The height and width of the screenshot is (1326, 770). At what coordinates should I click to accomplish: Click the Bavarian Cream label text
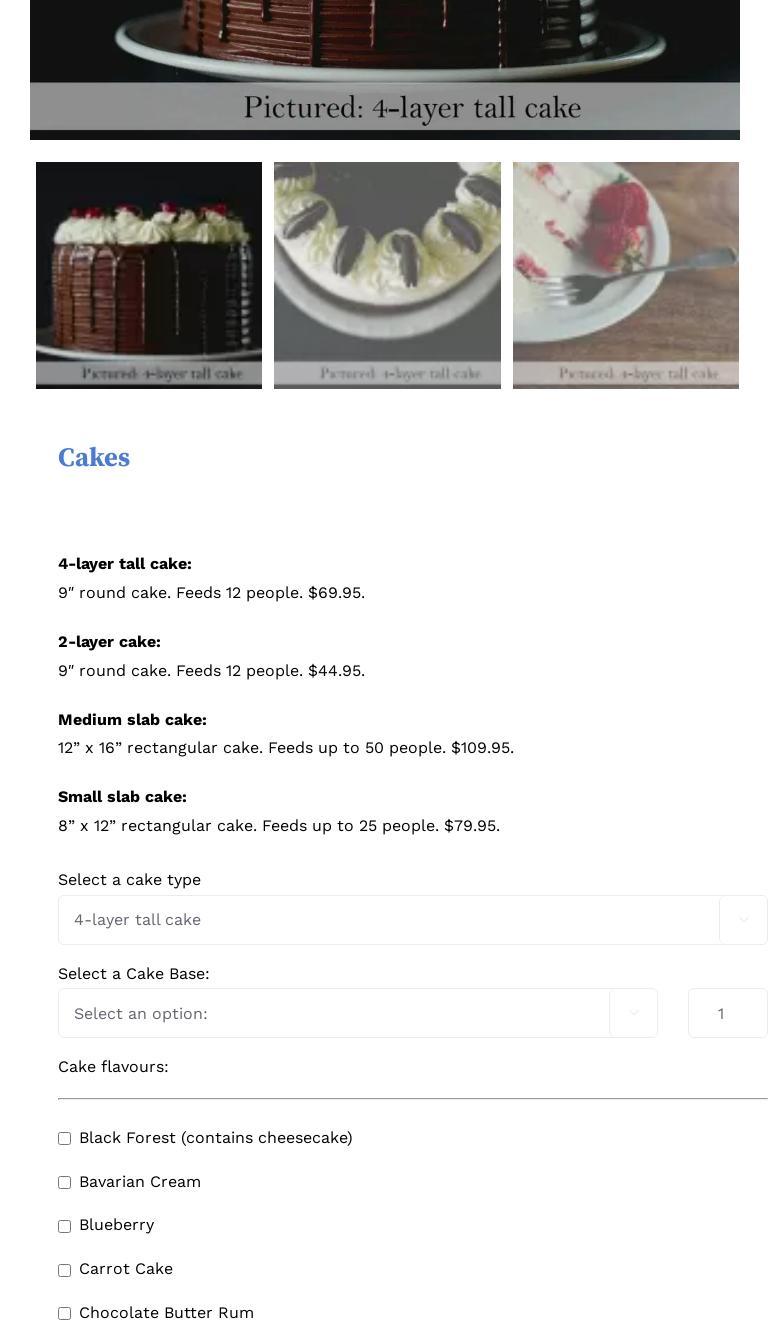(140, 1182)
